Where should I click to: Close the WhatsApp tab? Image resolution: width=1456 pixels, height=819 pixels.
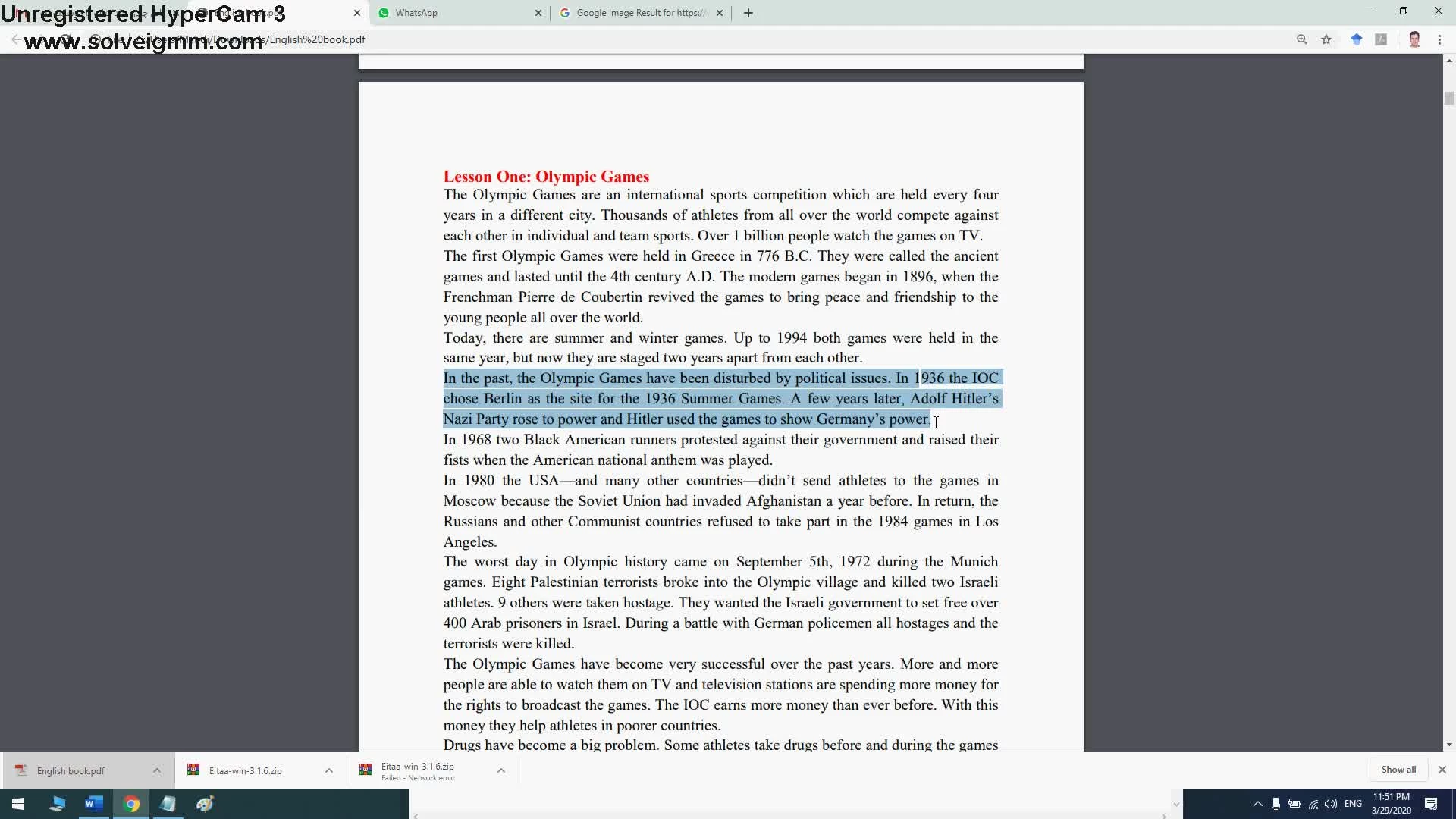[538, 13]
